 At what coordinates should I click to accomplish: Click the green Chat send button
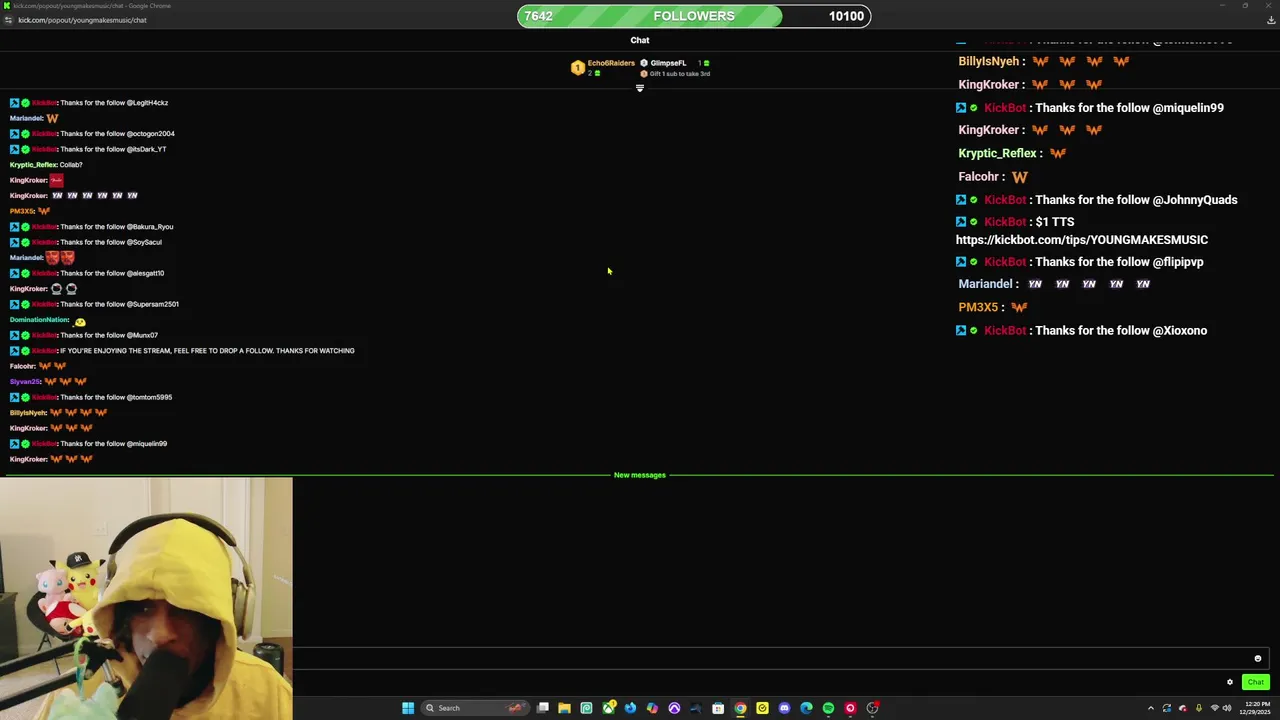click(1255, 682)
